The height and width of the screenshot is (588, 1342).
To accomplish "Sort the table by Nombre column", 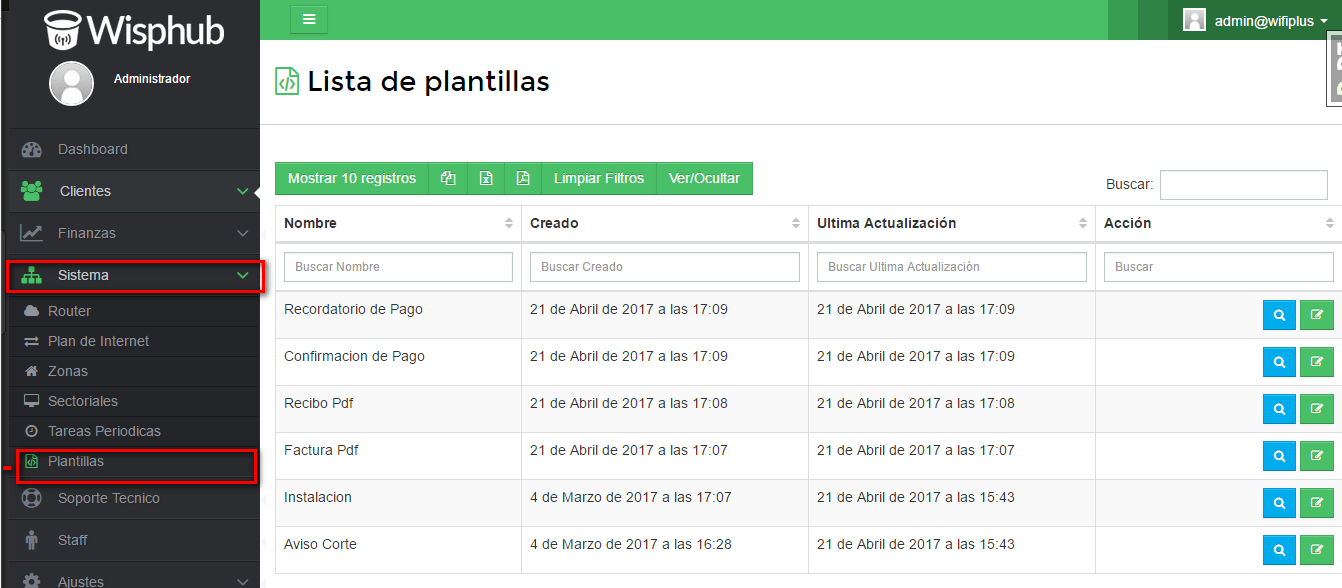I will pyautogui.click(x=398, y=223).
